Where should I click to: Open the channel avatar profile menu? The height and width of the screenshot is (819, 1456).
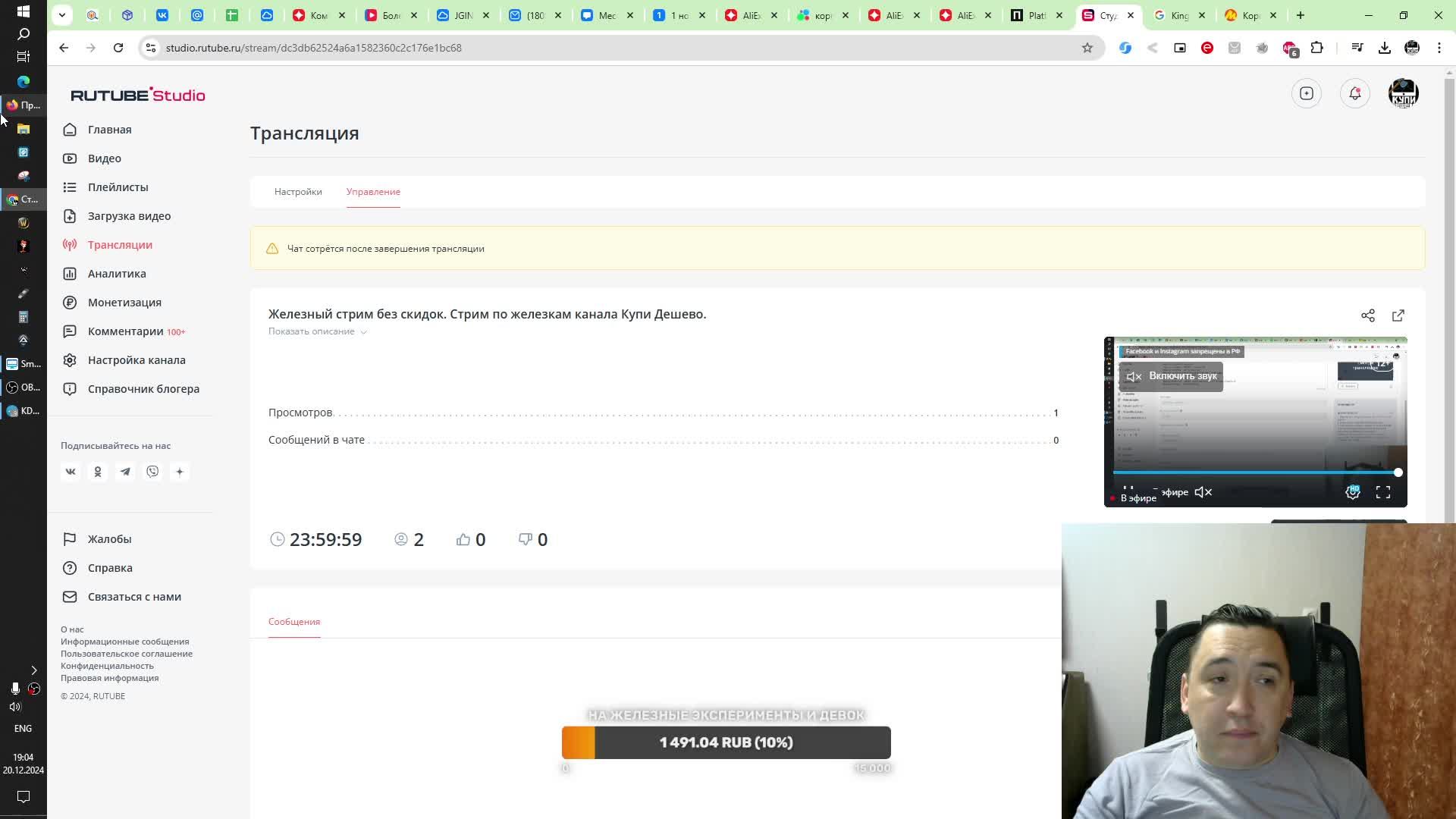coord(1403,93)
